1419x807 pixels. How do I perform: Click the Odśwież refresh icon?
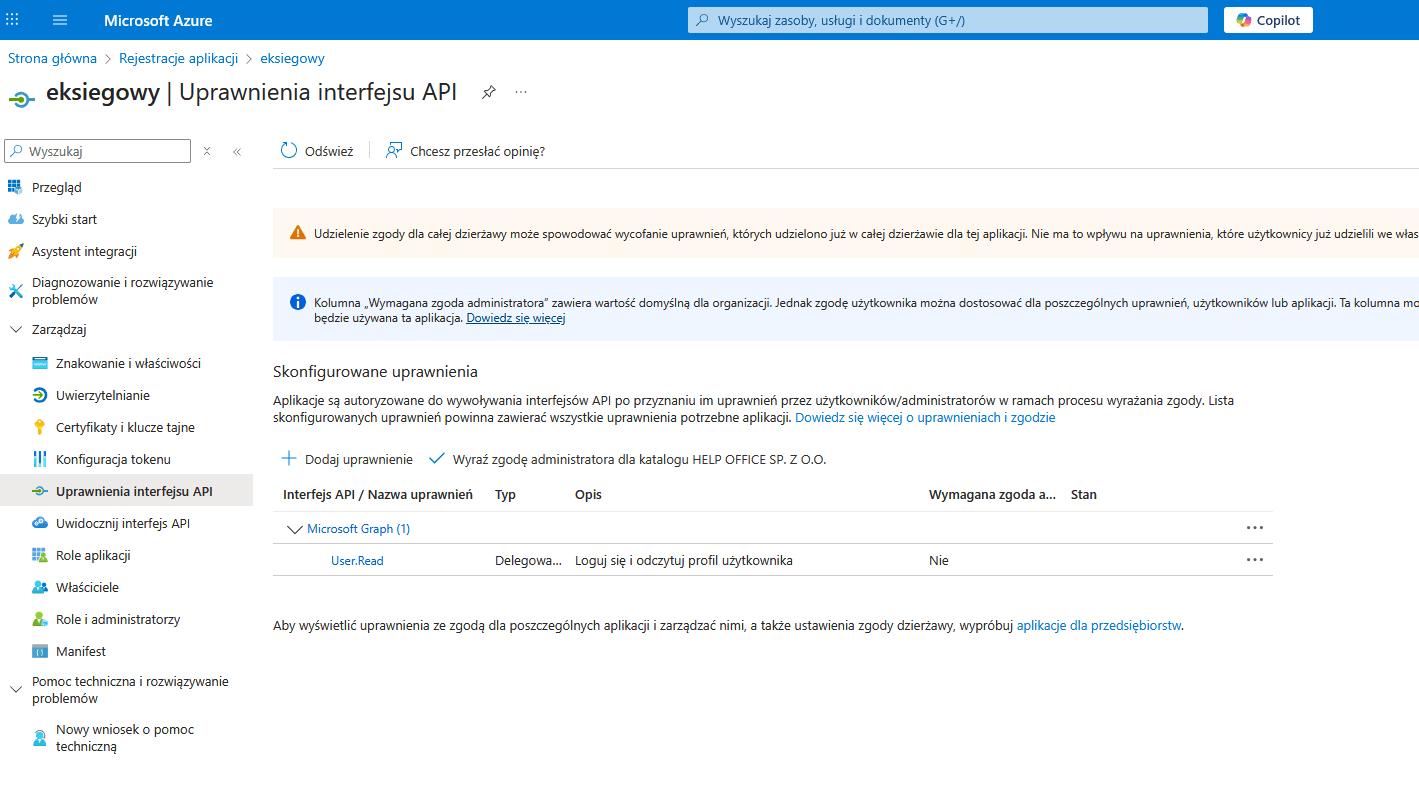click(x=289, y=151)
